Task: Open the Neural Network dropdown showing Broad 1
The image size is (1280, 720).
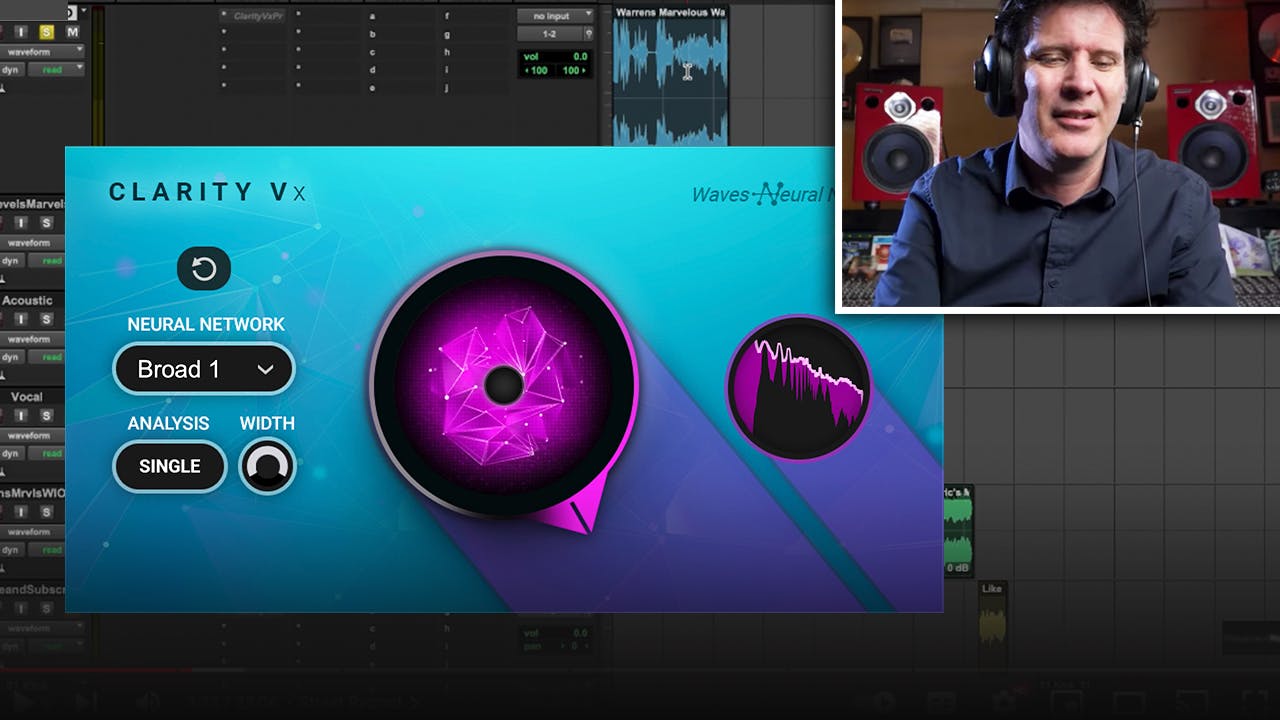Action: click(204, 369)
